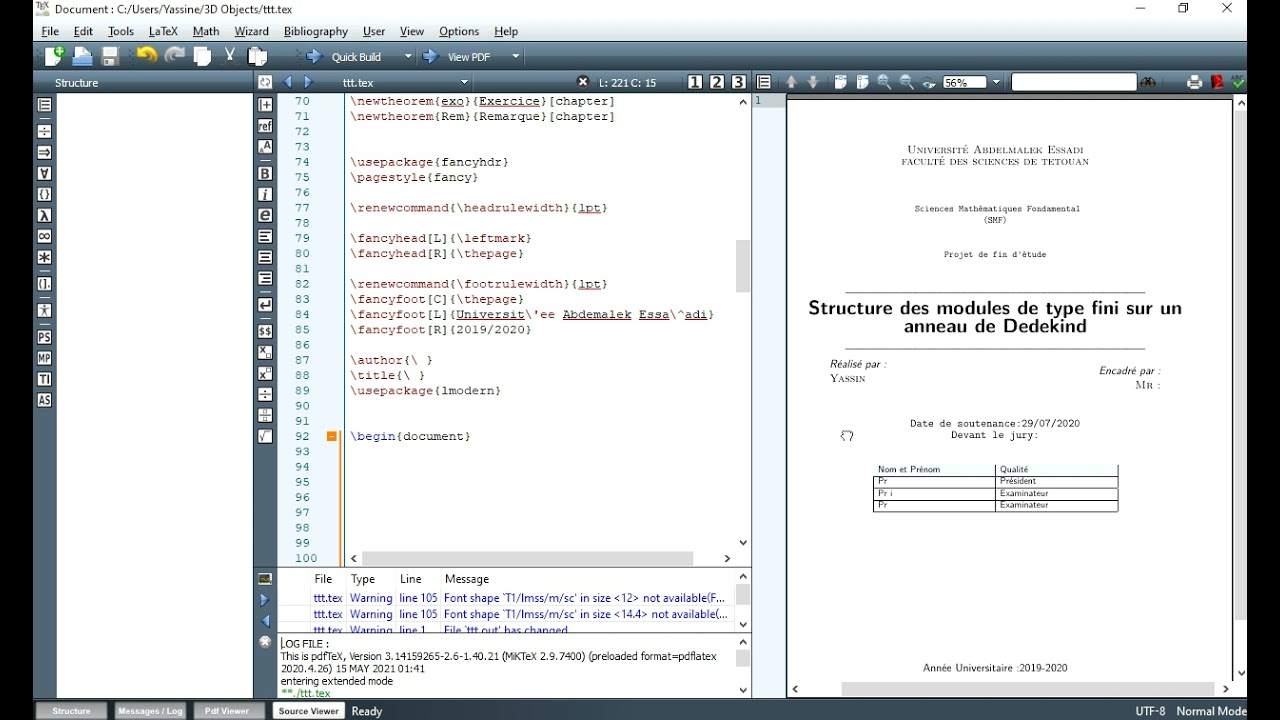Open PDF in external viewer
This screenshot has width=1280, height=720.
click(x=1217, y=82)
